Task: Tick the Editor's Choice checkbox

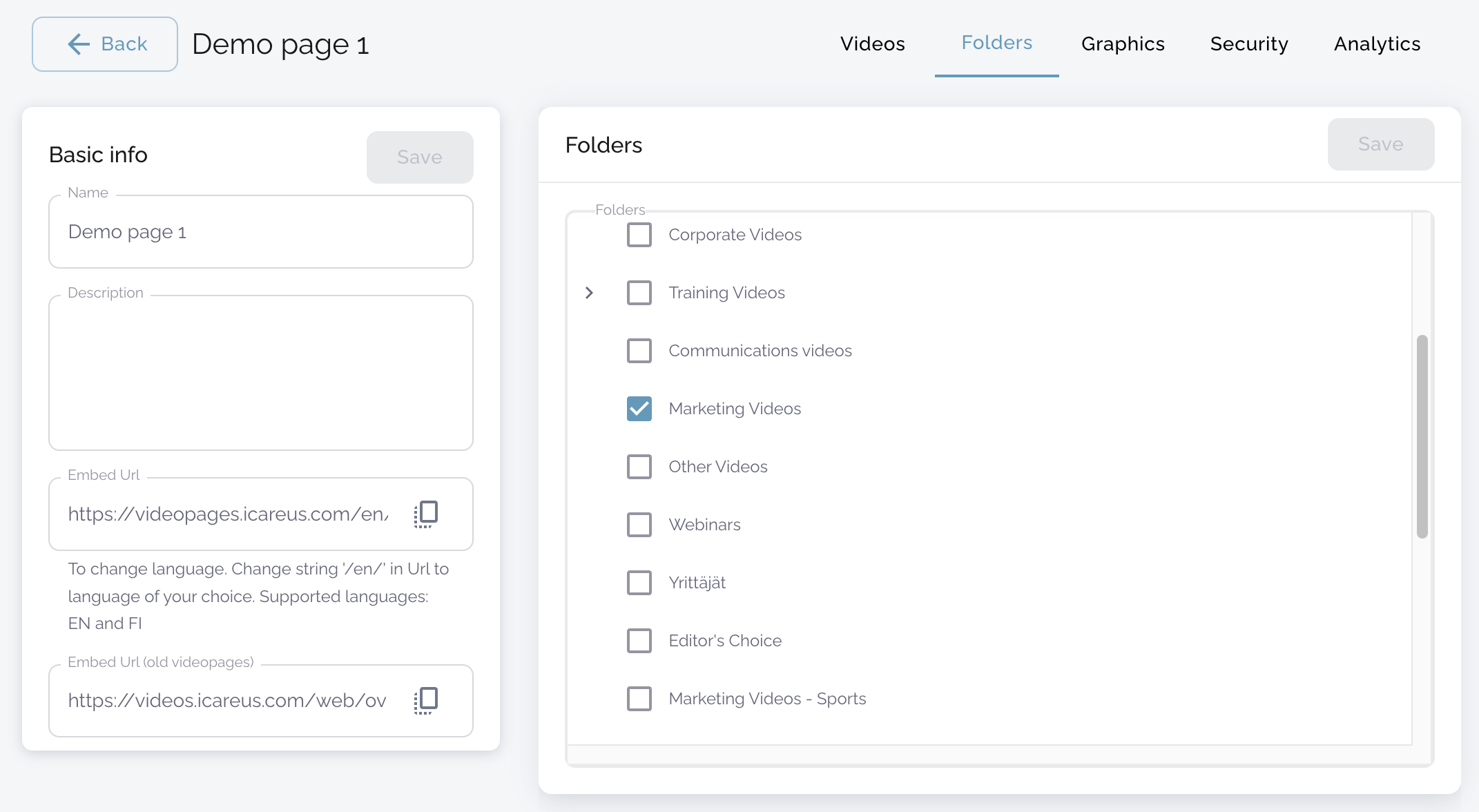Action: tap(639, 641)
